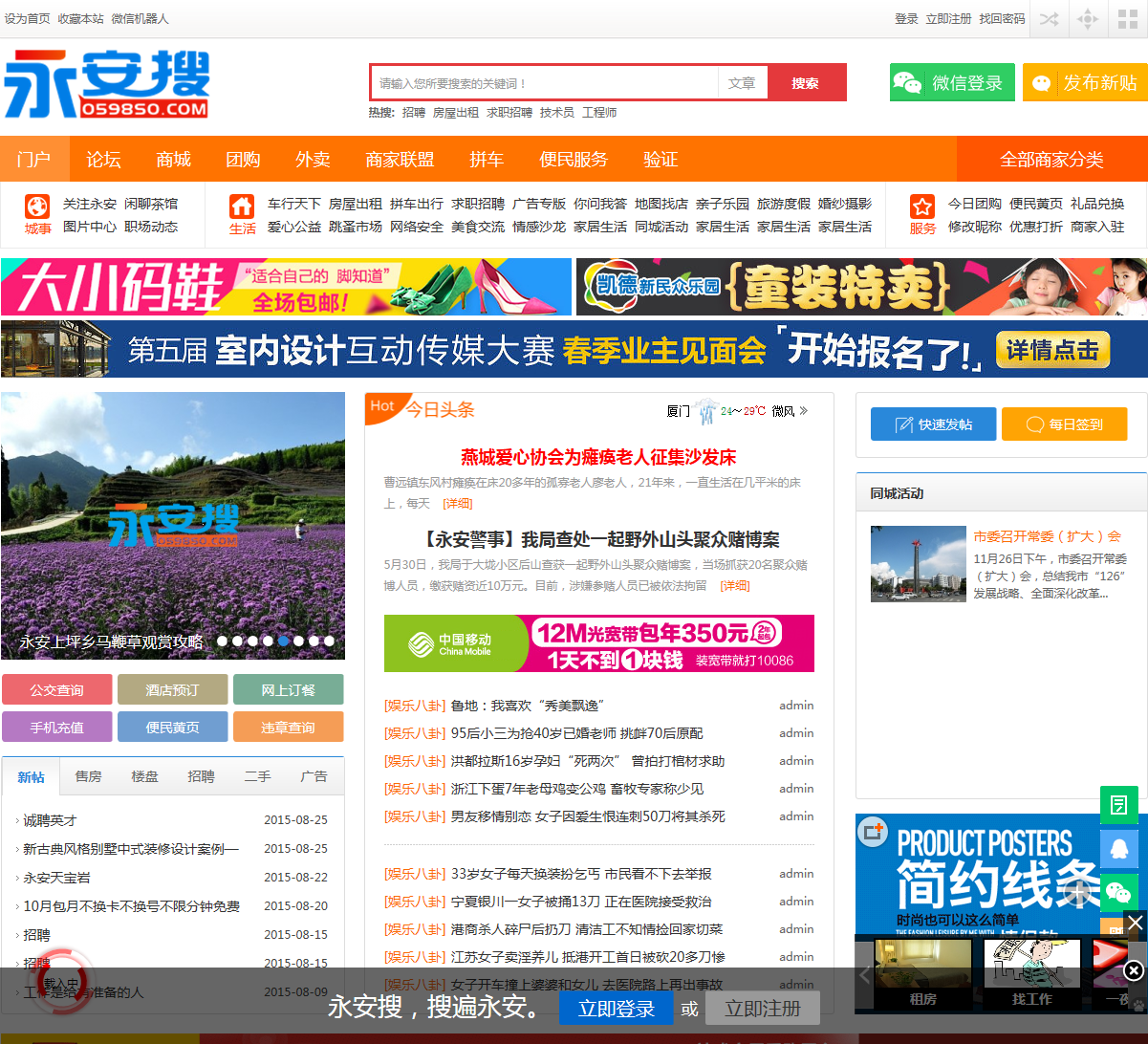Click the 违章查询 button
This screenshot has width=1148, height=1044.
pyautogui.click(x=289, y=727)
